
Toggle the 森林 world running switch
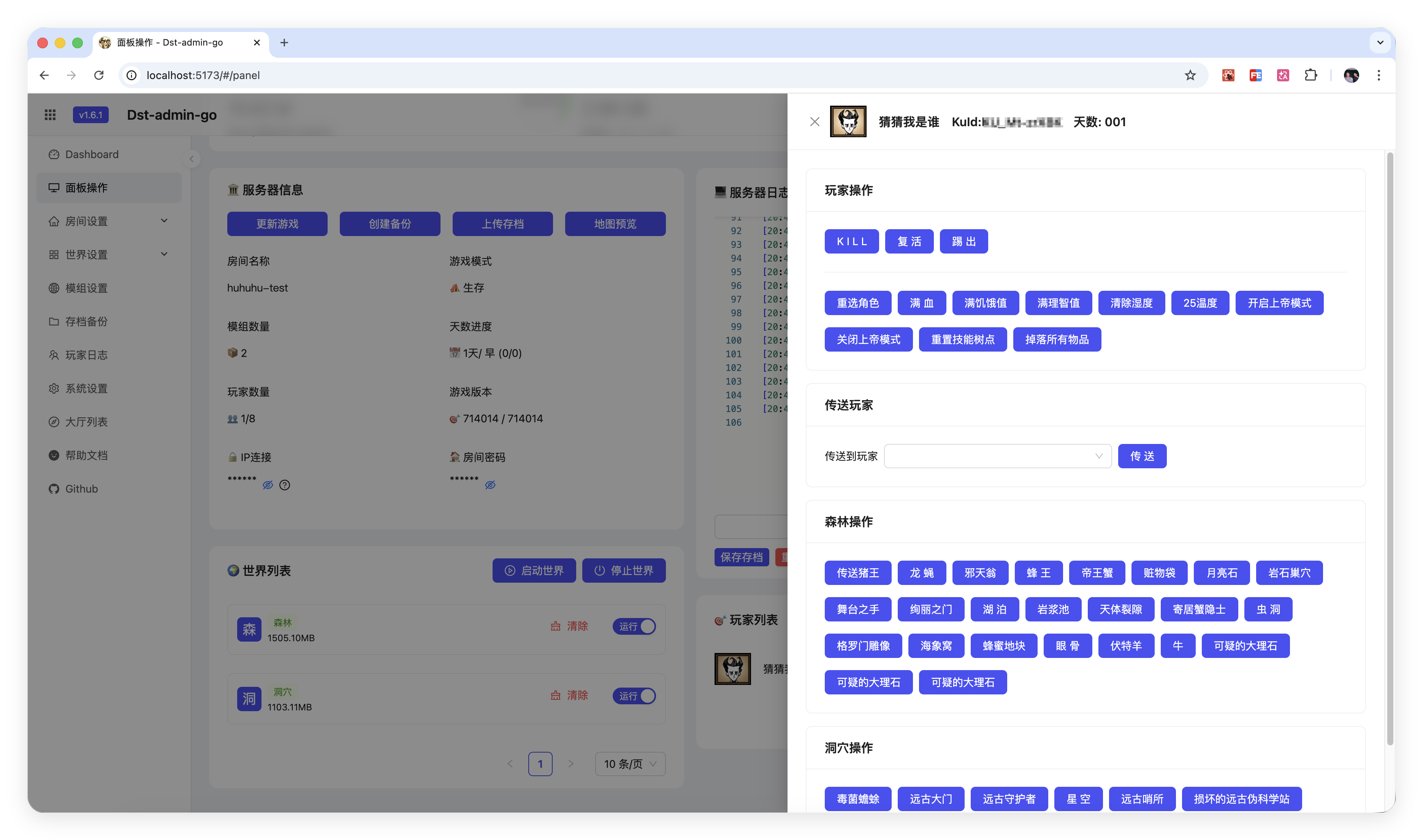click(x=634, y=627)
